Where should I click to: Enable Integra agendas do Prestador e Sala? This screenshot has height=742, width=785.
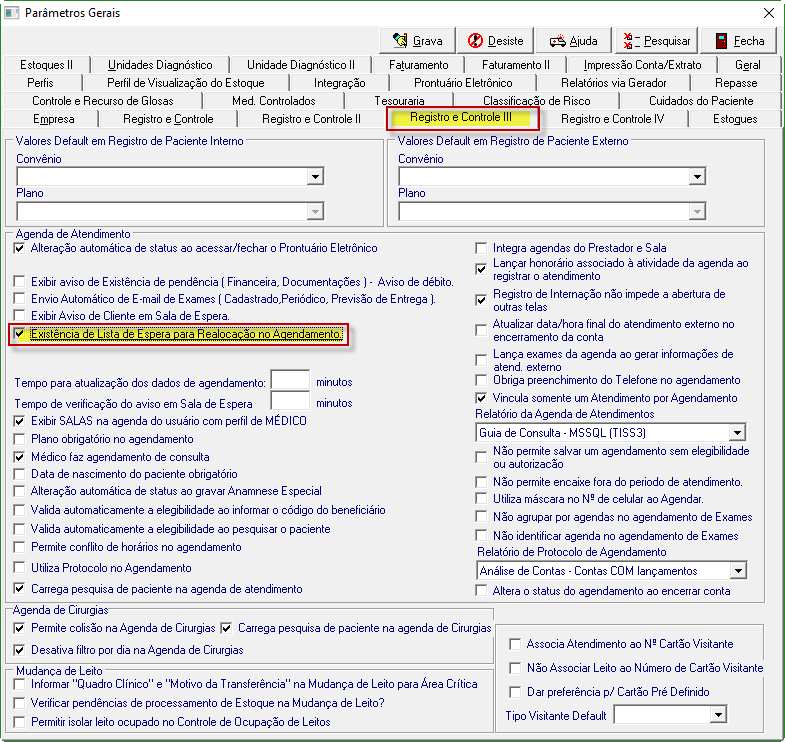click(x=481, y=248)
